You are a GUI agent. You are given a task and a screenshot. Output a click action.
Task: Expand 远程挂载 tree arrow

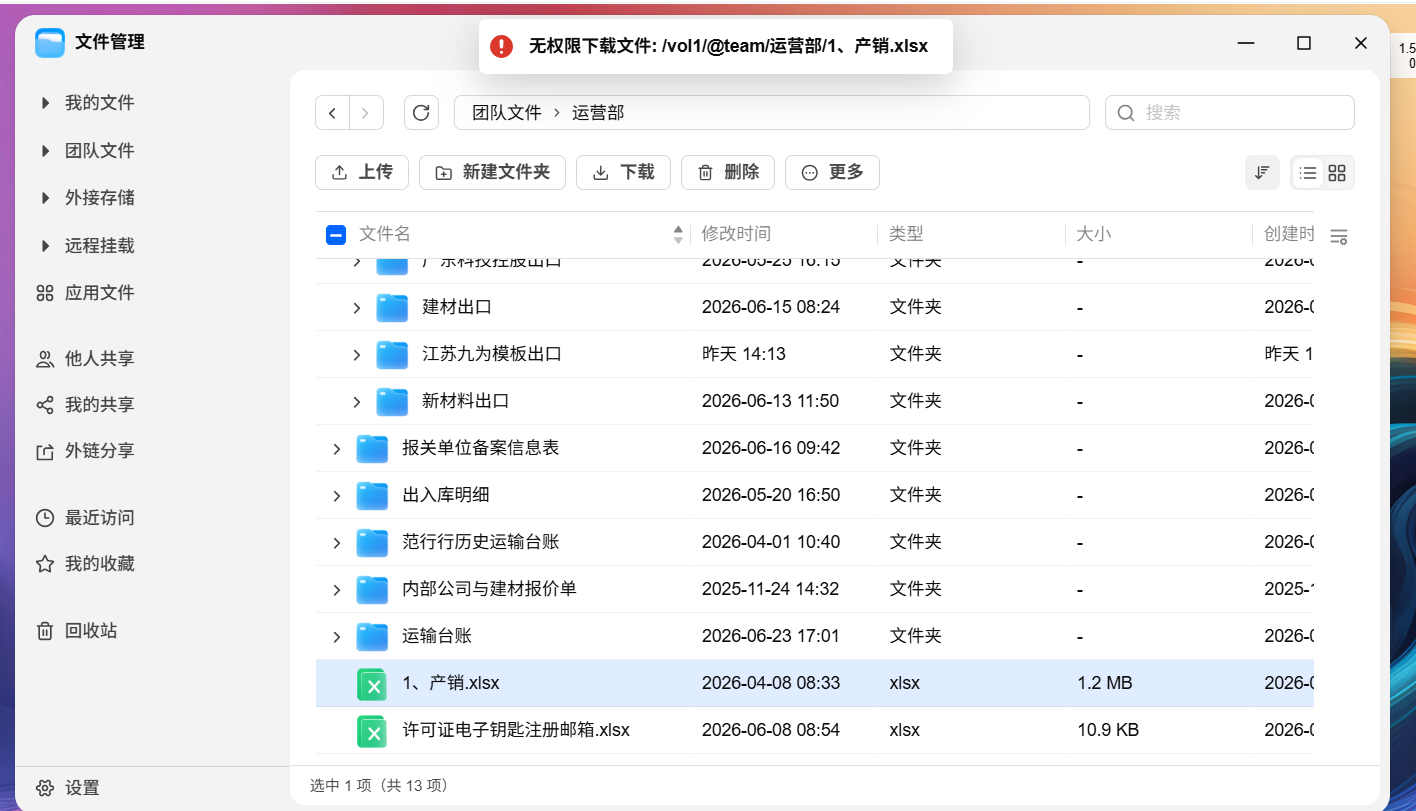45,246
